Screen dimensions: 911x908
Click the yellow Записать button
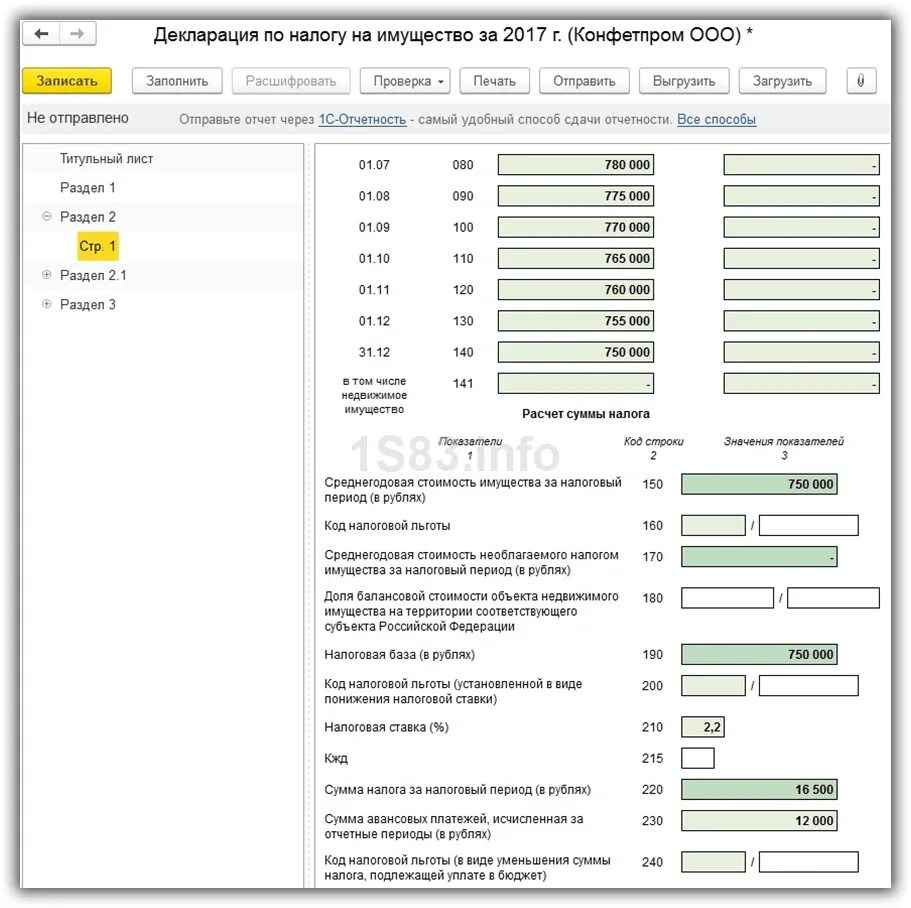pyautogui.click(x=67, y=81)
